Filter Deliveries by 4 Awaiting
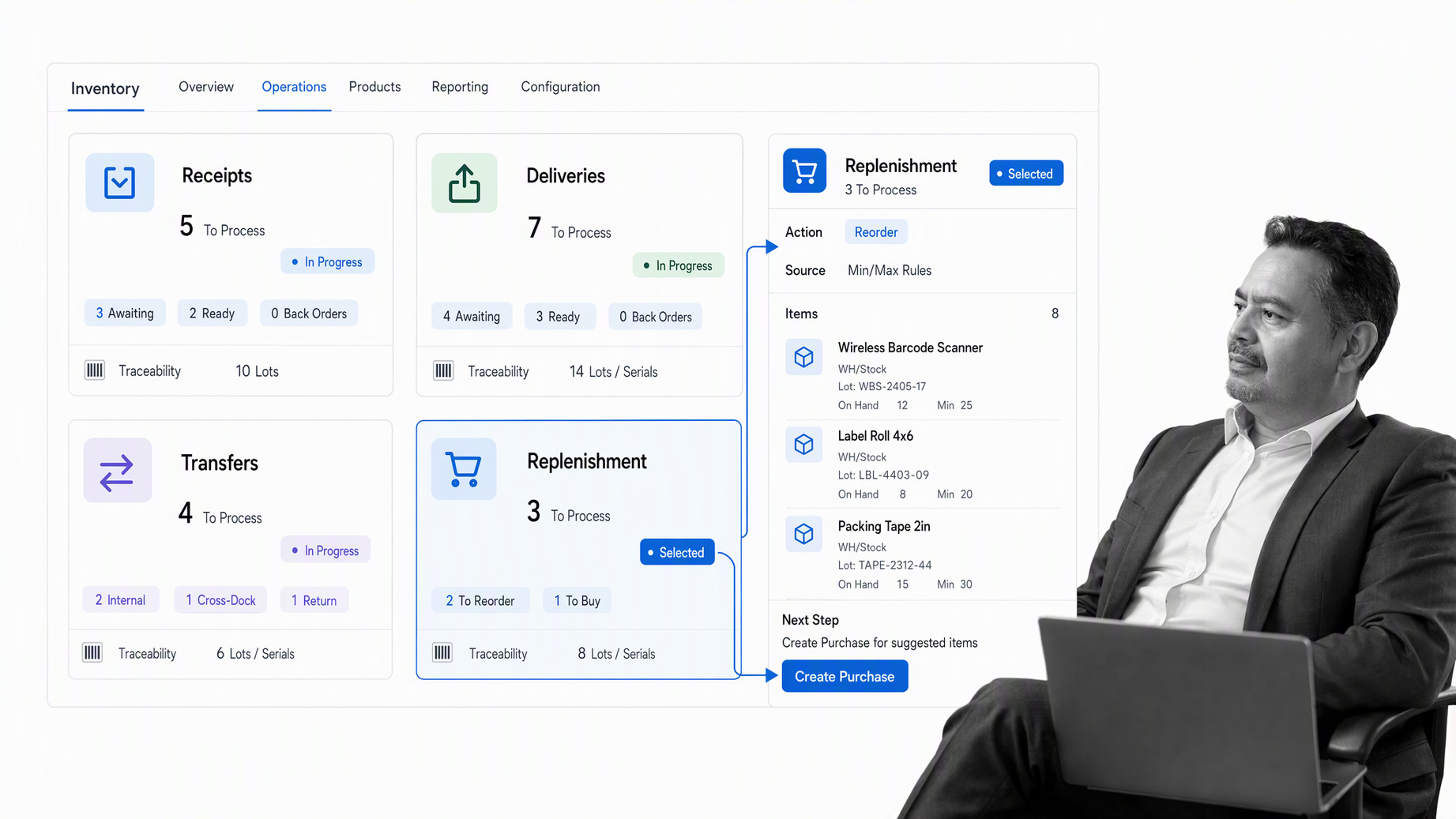Image resolution: width=1456 pixels, height=819 pixels. [472, 317]
